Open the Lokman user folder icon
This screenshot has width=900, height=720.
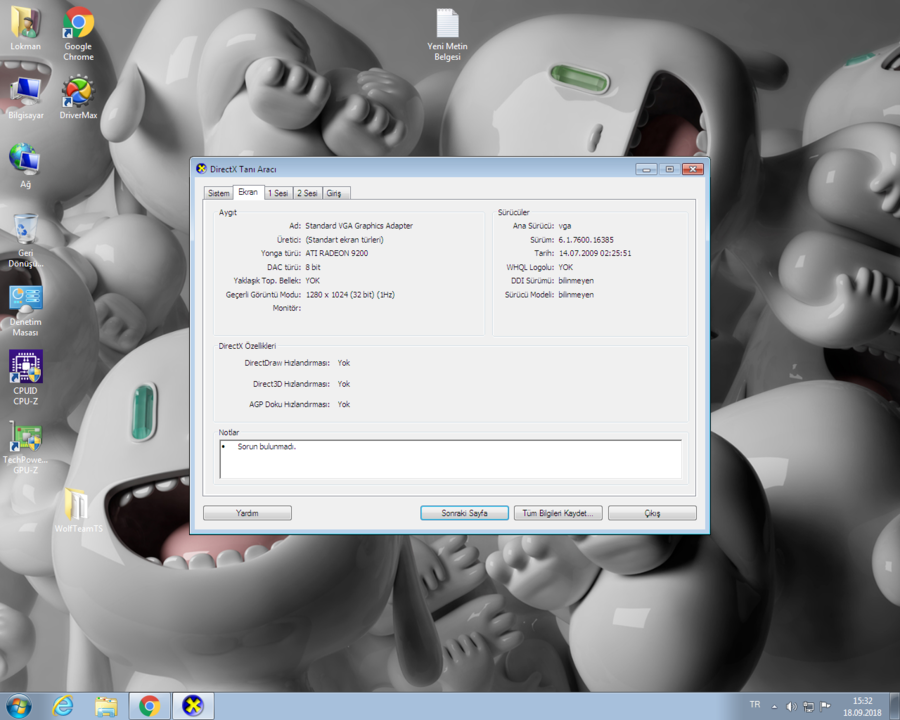(25, 28)
